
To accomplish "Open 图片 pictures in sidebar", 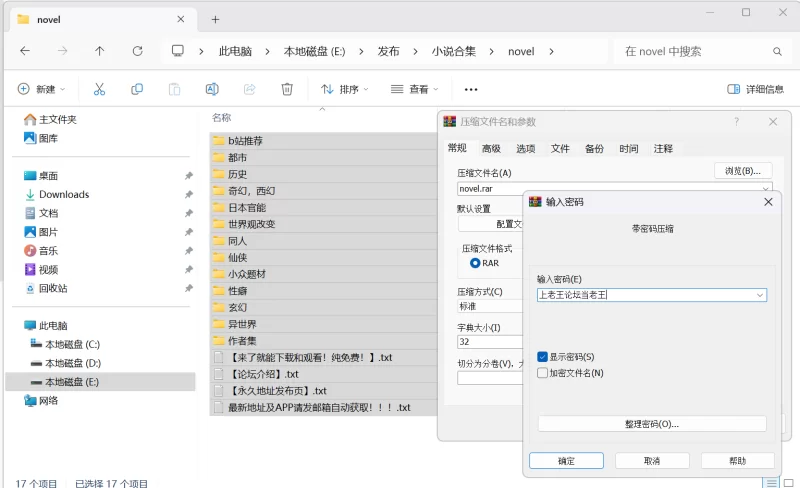I will click(41, 232).
